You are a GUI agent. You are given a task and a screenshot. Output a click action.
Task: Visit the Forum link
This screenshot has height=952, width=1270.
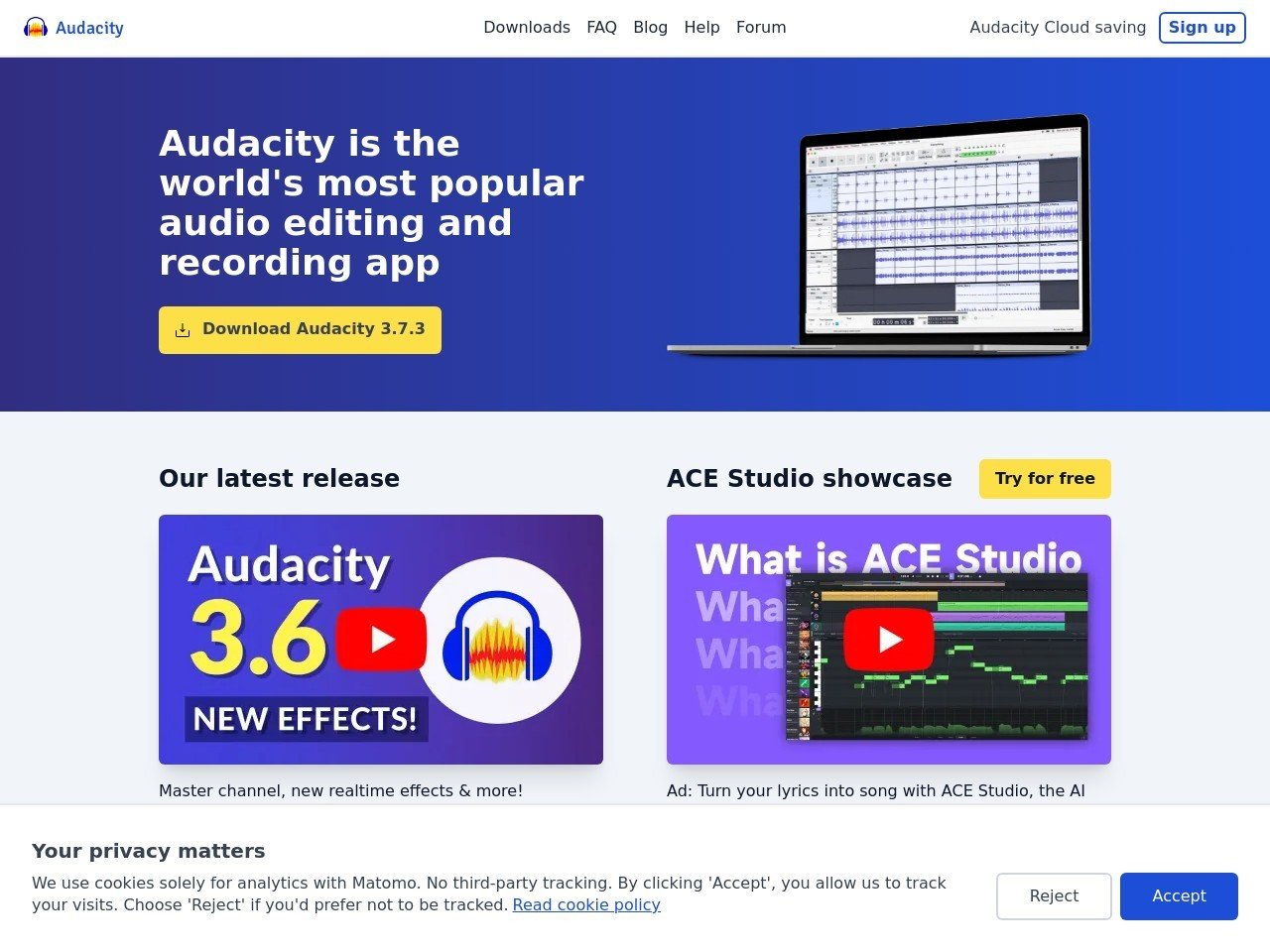coord(761,28)
